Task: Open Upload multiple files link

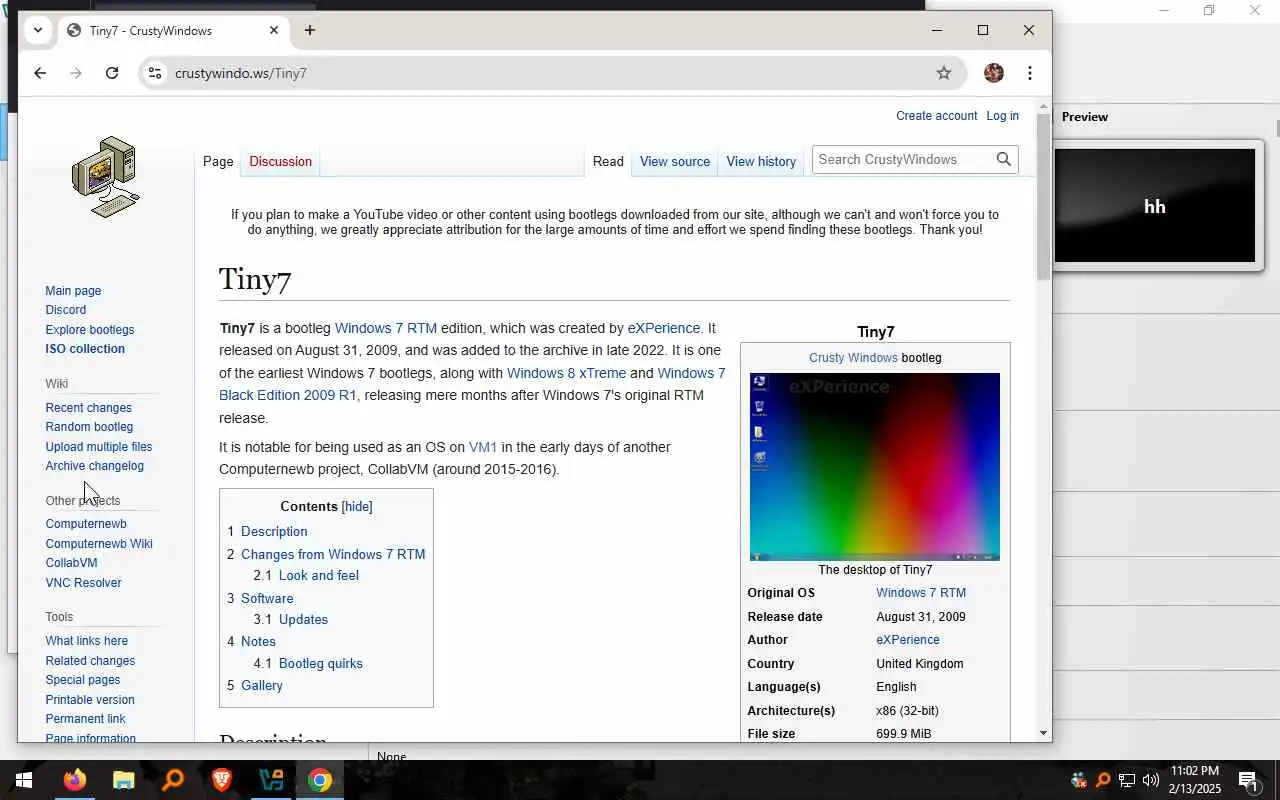Action: click(x=98, y=447)
